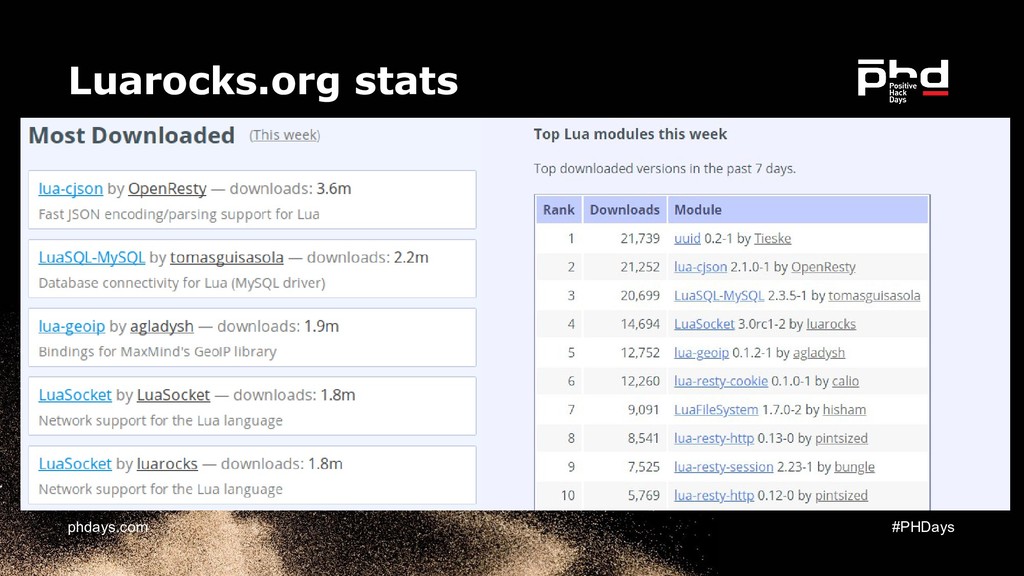Screen dimensions: 1024x576
Task: Click the Module column header
Action: pyautogui.click(x=797, y=210)
